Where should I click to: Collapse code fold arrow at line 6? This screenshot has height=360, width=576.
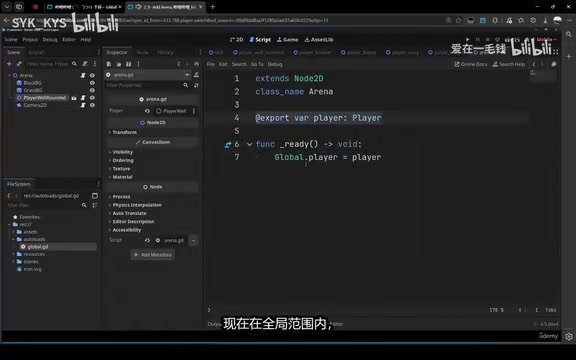point(249,144)
